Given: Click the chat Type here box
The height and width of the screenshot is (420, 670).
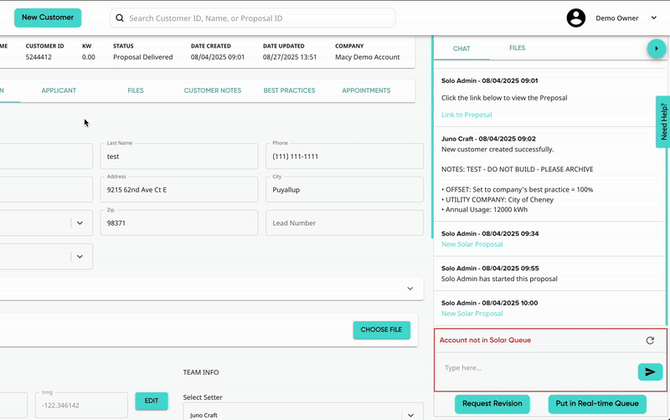Looking at the screenshot, I should [538, 368].
